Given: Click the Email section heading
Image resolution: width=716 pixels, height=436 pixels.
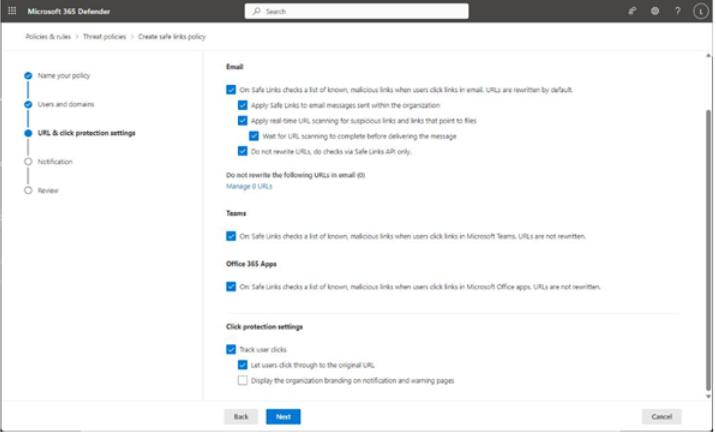Looking at the screenshot, I should (x=234, y=67).
